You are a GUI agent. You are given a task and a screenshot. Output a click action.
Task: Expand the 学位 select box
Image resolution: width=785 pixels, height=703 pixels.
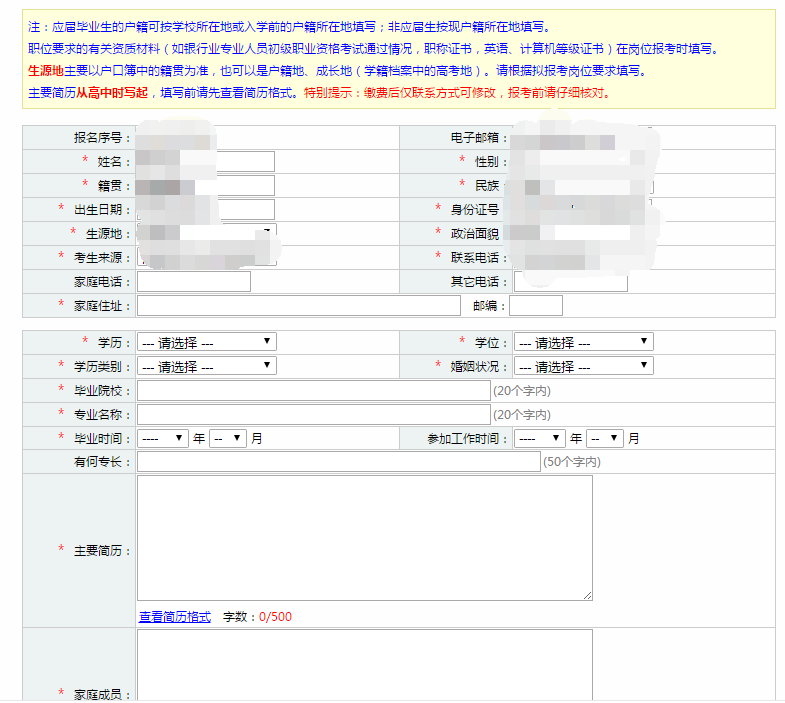[583, 342]
